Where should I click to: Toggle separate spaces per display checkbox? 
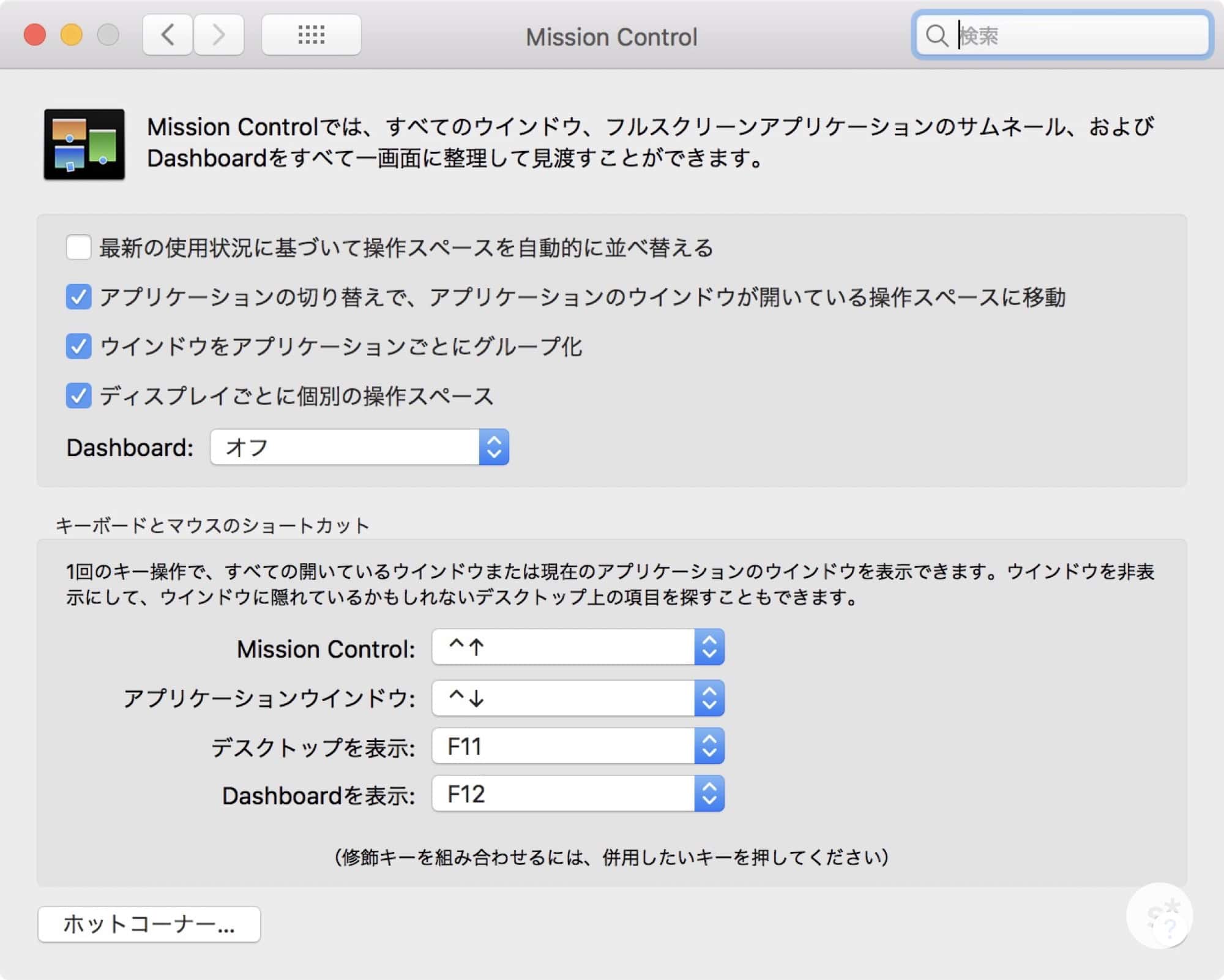tap(79, 396)
